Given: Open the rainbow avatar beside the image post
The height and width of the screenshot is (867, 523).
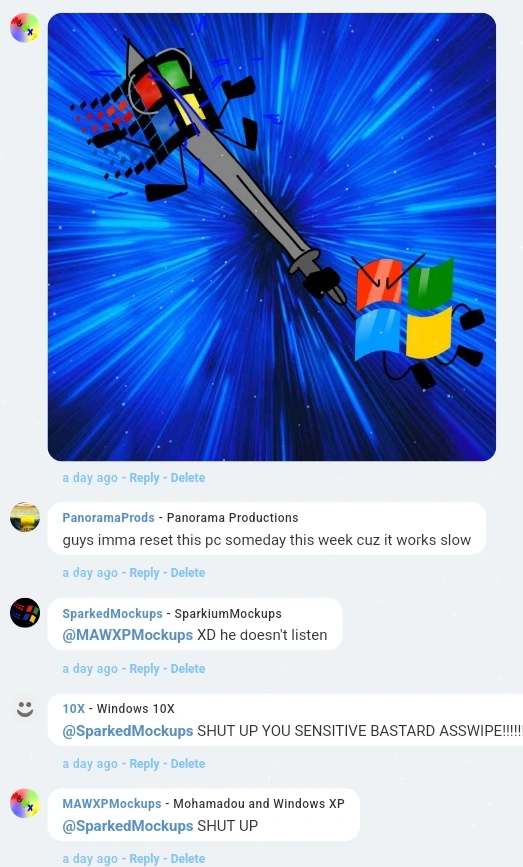Looking at the screenshot, I should pos(25,28).
